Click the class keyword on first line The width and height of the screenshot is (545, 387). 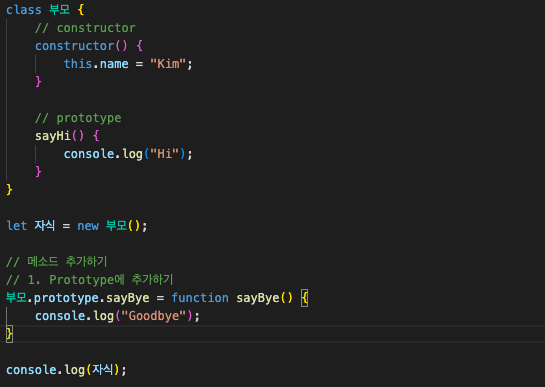point(24,10)
